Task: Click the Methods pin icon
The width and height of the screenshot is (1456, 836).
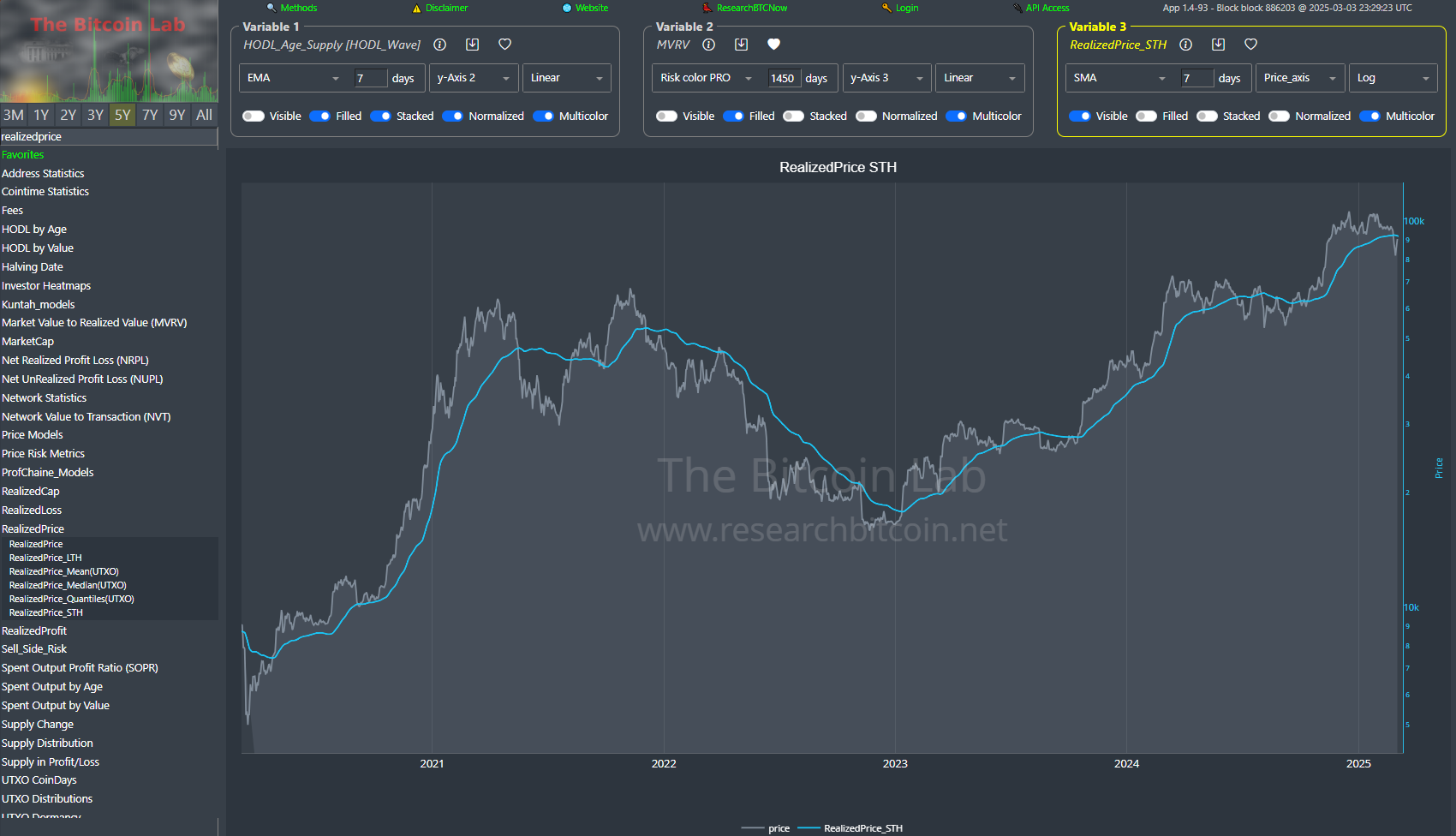Action: coord(271,8)
